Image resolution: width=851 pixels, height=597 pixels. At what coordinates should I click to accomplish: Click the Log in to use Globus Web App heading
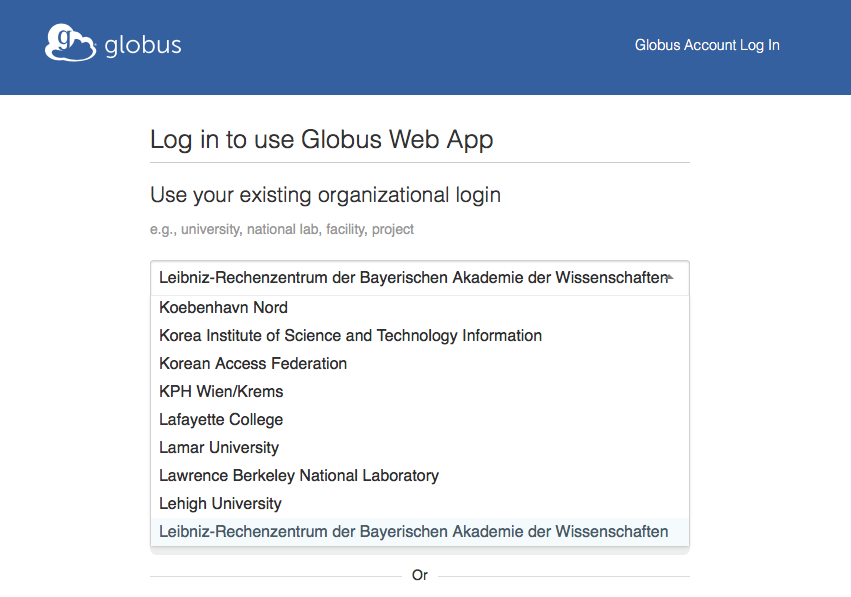[x=321, y=139]
